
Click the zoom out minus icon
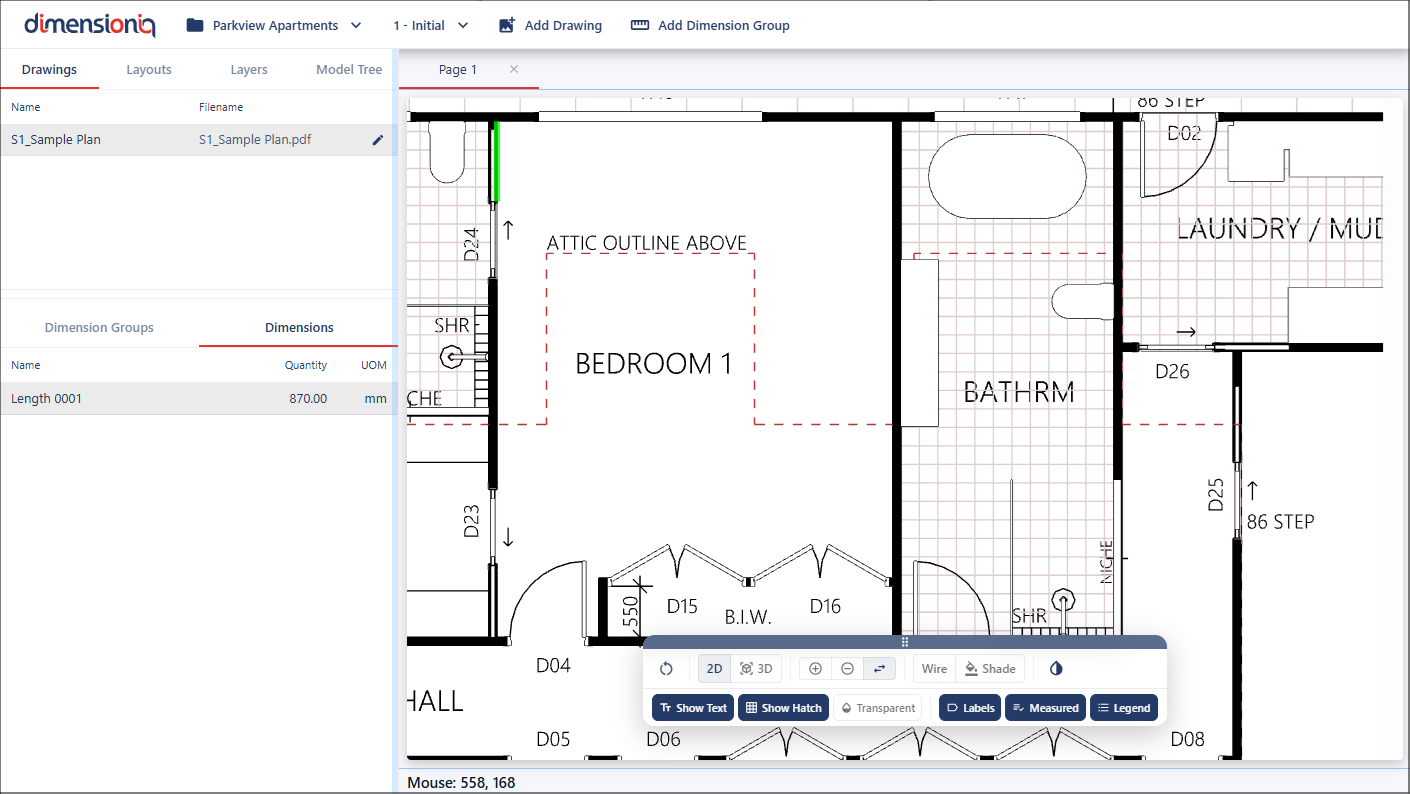(847, 669)
